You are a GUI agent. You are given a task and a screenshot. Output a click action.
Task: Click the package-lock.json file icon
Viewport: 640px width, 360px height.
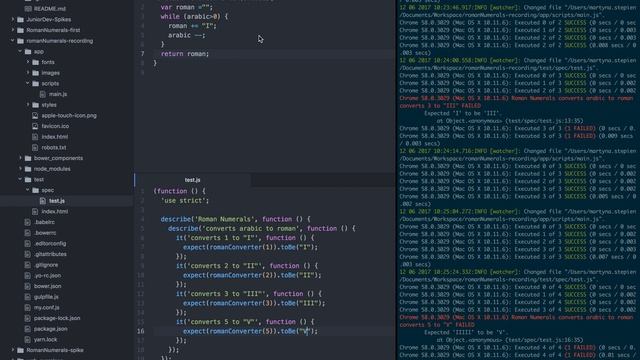[x=28, y=318]
